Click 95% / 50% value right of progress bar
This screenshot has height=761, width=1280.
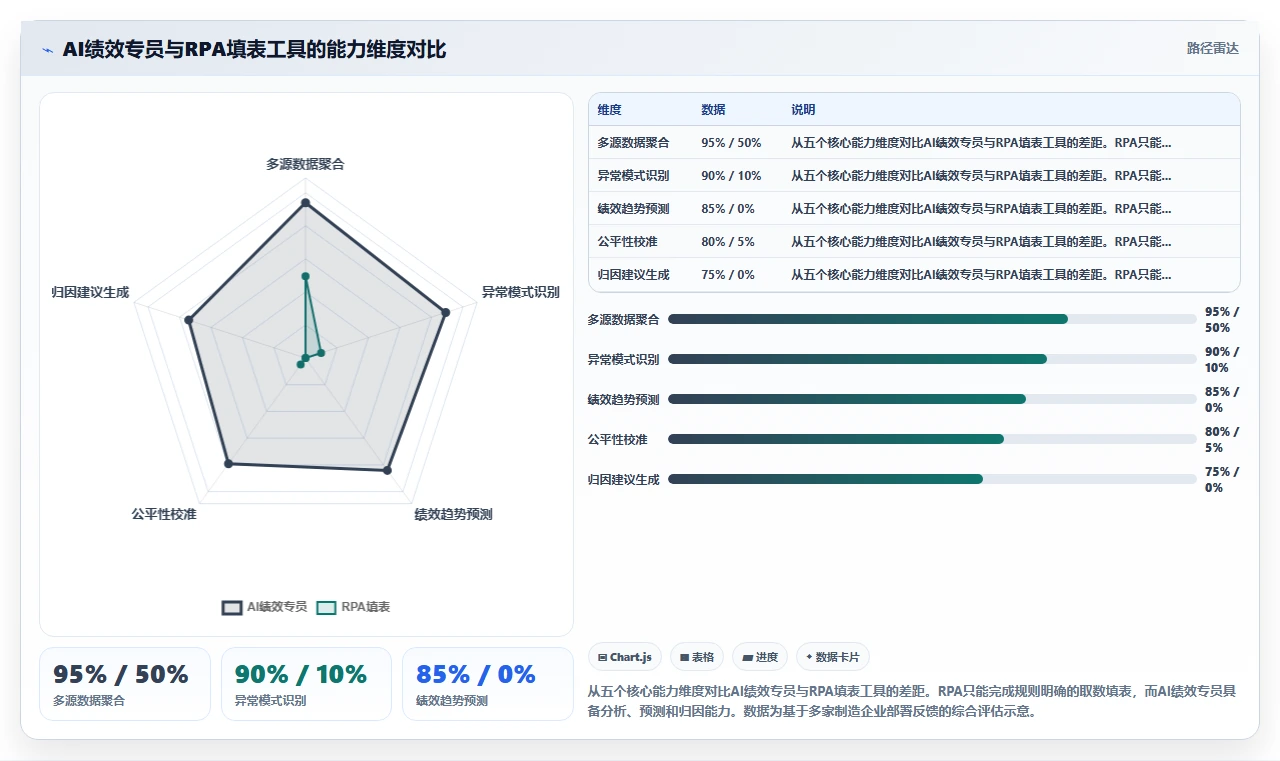pos(1222,320)
